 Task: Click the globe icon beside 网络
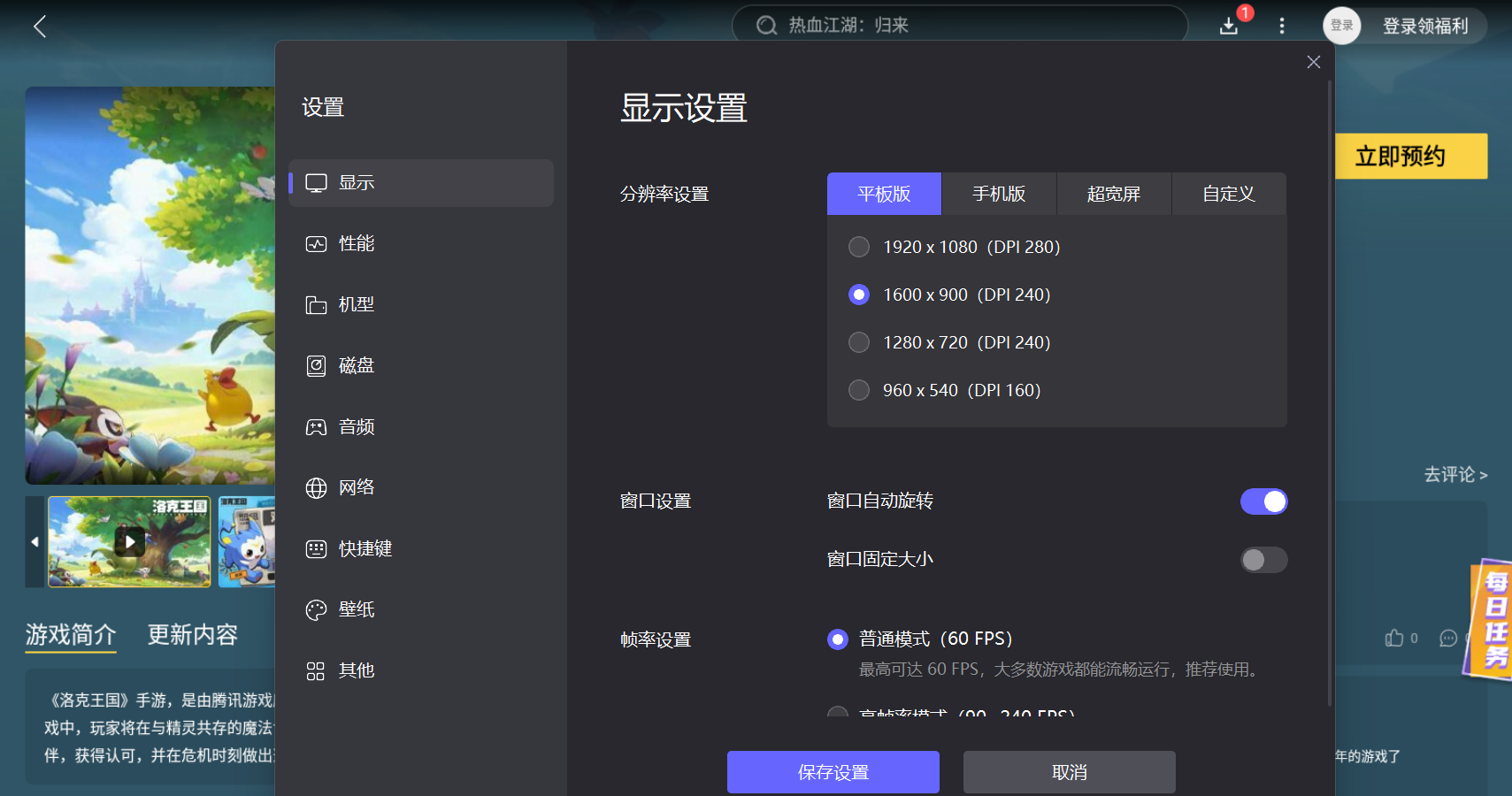[316, 488]
